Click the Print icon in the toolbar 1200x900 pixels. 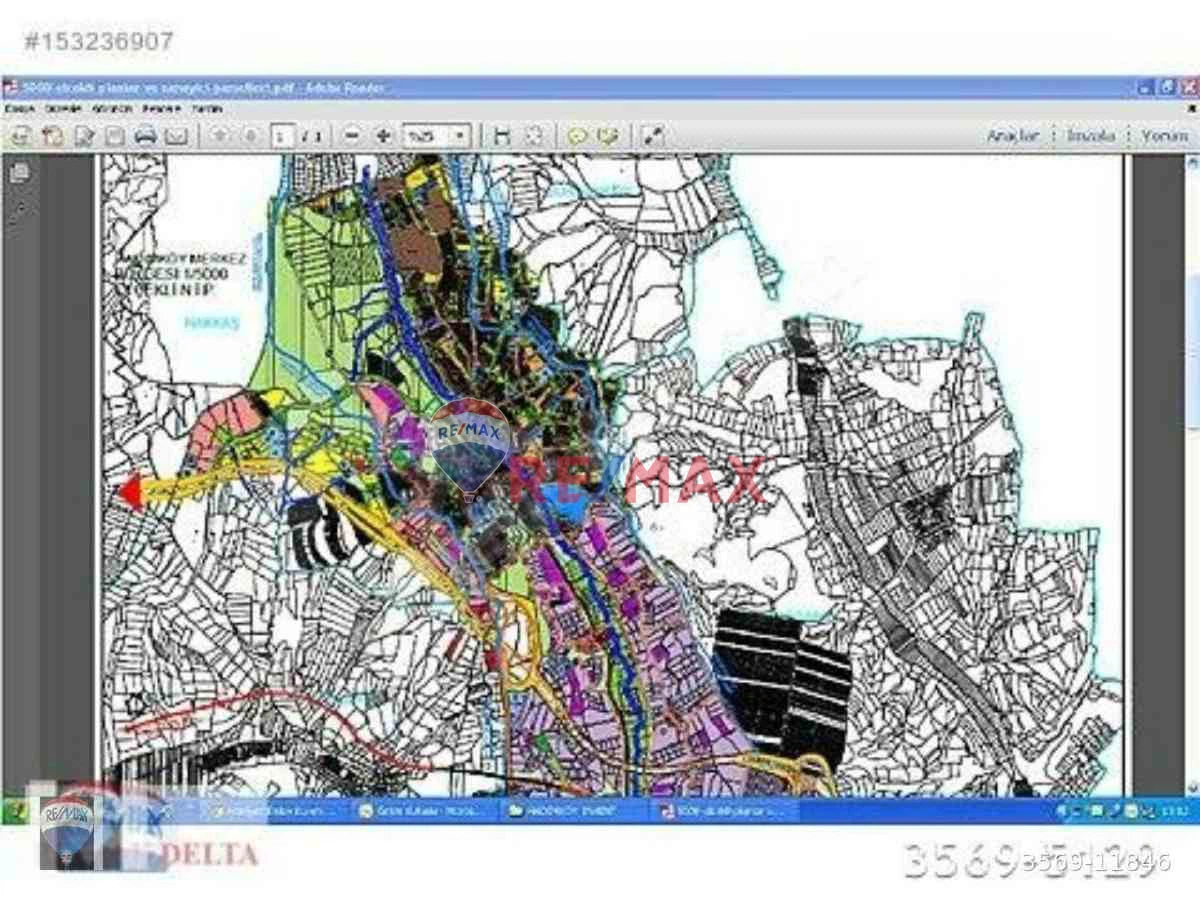coord(145,136)
